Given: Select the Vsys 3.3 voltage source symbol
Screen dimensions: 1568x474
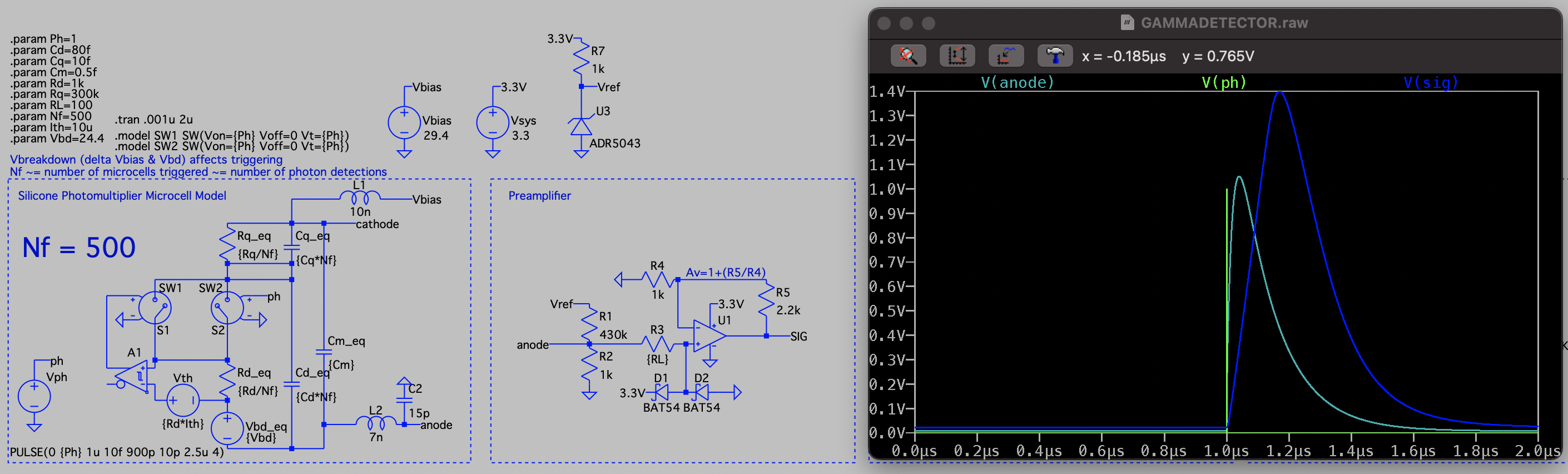Looking at the screenshot, I should (x=493, y=123).
